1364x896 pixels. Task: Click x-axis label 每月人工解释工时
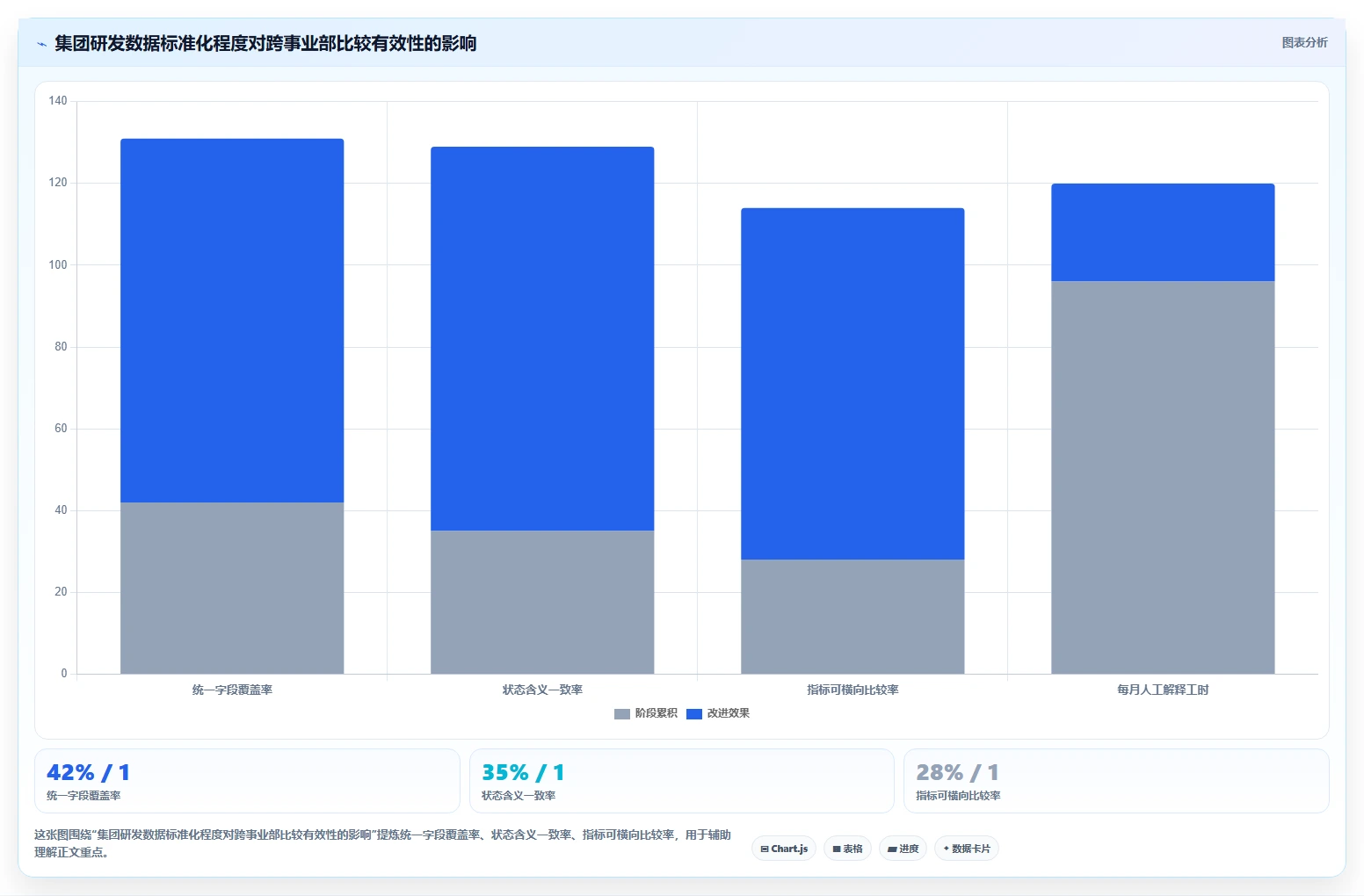point(1163,690)
